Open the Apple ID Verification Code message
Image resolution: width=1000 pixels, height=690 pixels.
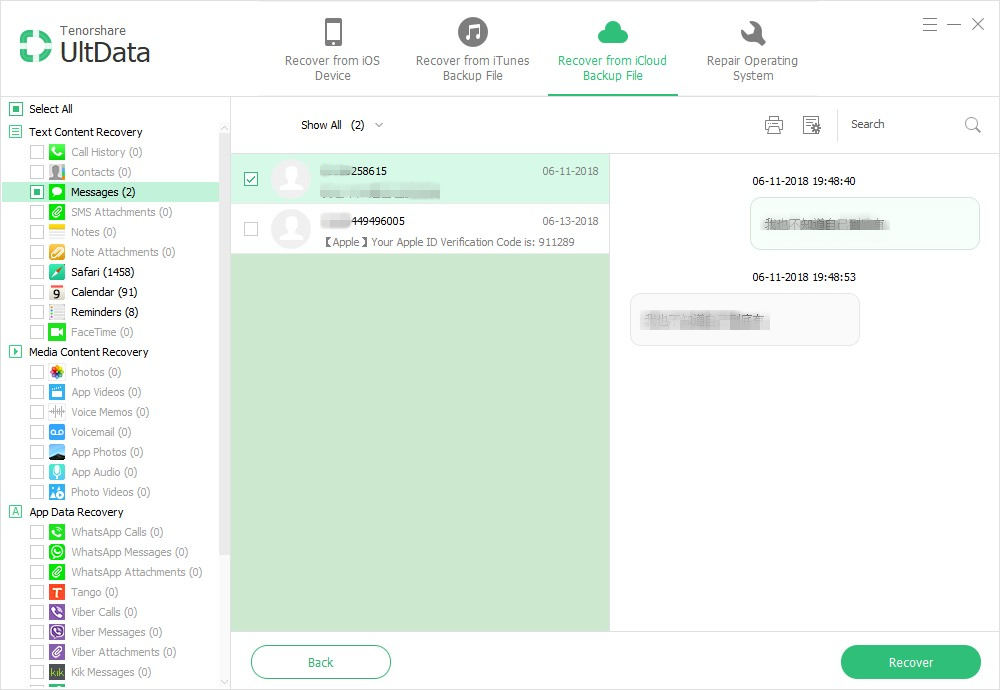pyautogui.click(x=420, y=228)
